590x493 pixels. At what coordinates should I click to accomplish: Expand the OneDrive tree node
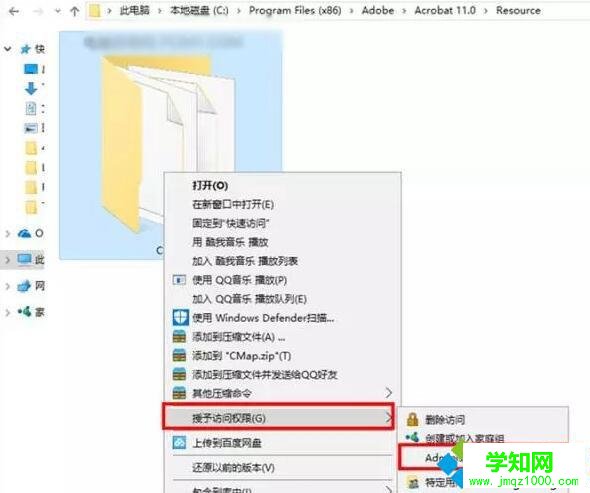[8, 234]
